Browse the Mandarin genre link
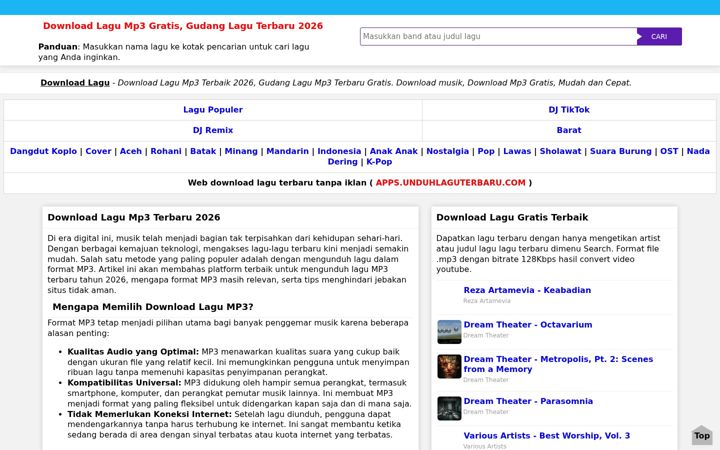 [287, 151]
